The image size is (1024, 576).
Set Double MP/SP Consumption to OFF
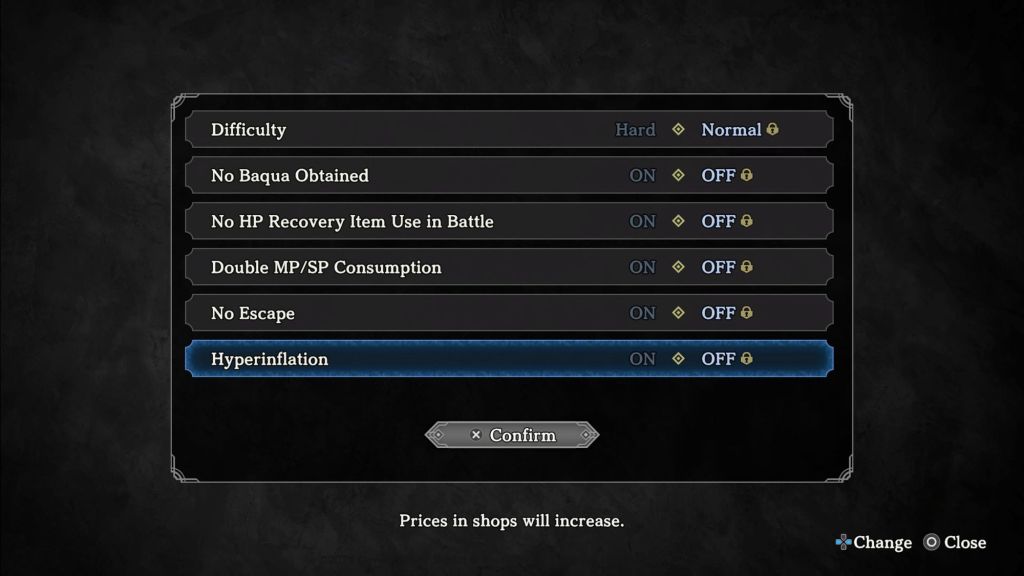(718, 268)
